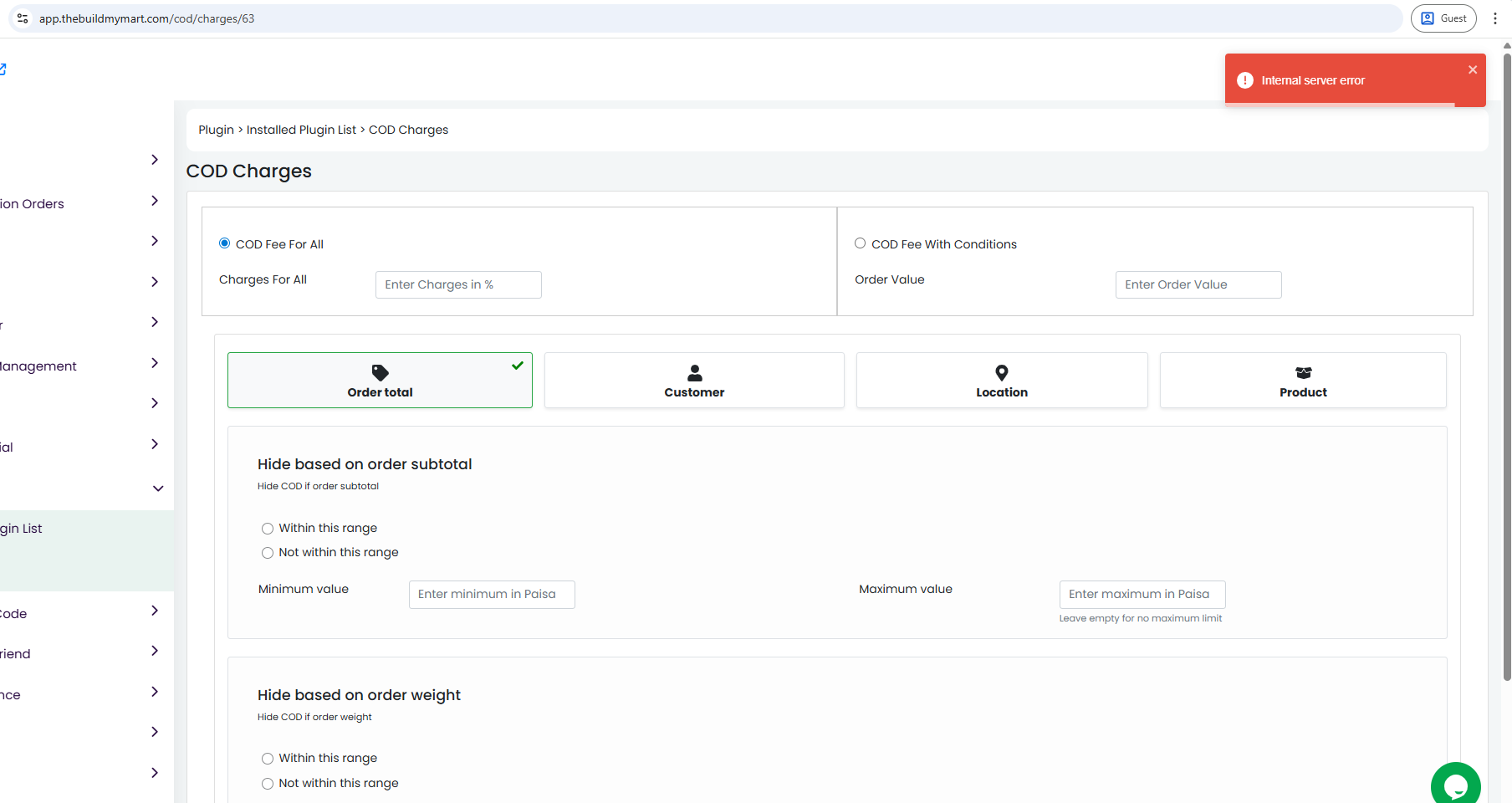
Task: Go to Plugin in the breadcrumb
Action: 216,130
